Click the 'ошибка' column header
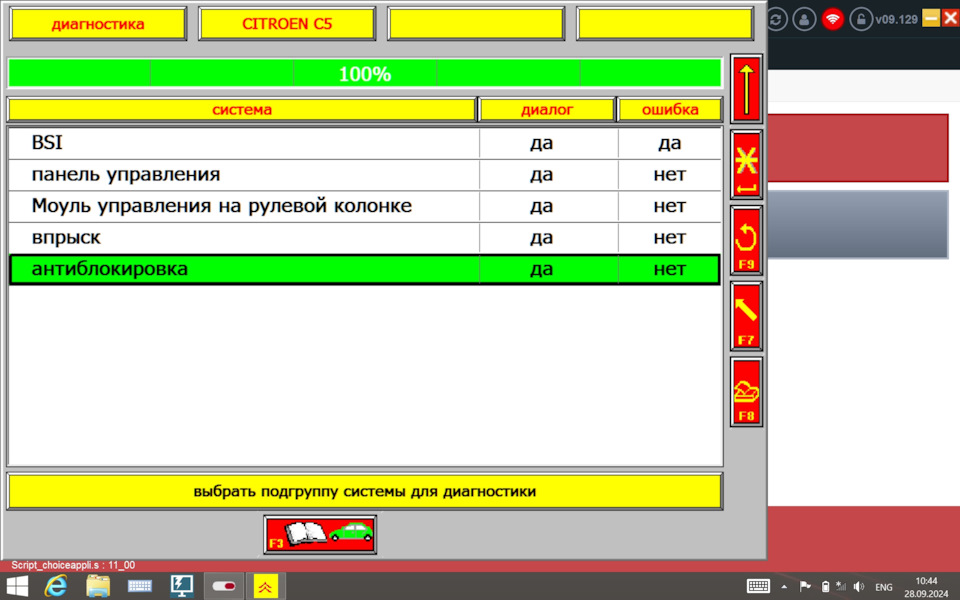 pyautogui.click(x=670, y=110)
